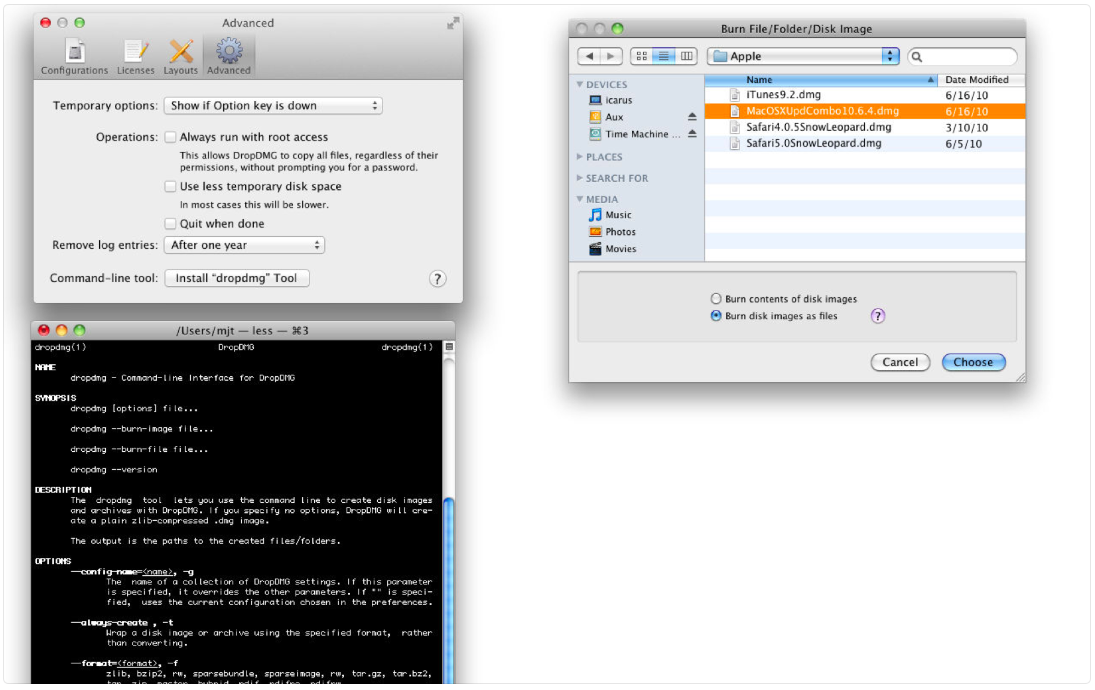Open the Configurations preferences pane

tap(74, 57)
